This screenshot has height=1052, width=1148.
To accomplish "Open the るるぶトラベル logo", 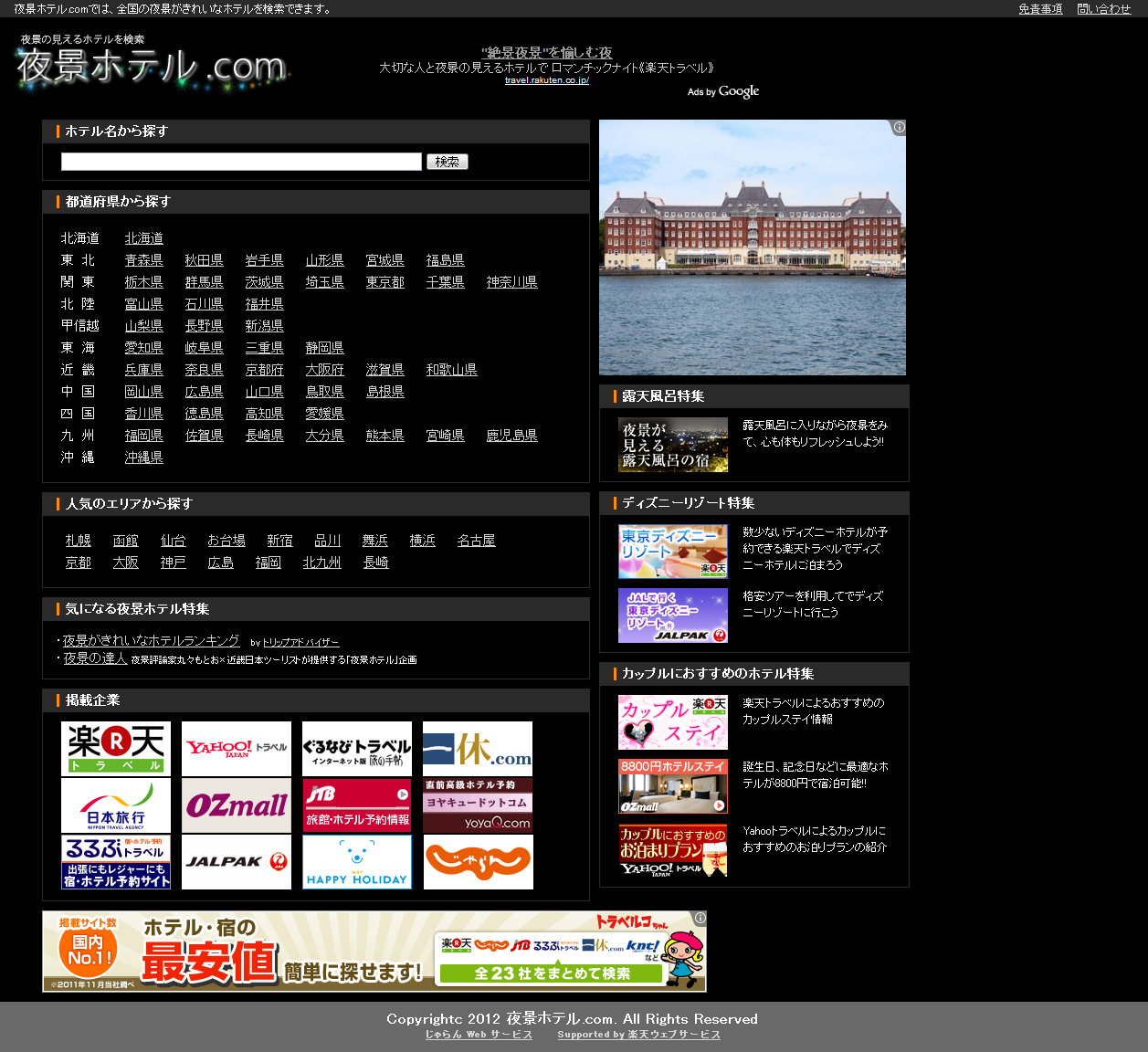I will click(x=116, y=862).
